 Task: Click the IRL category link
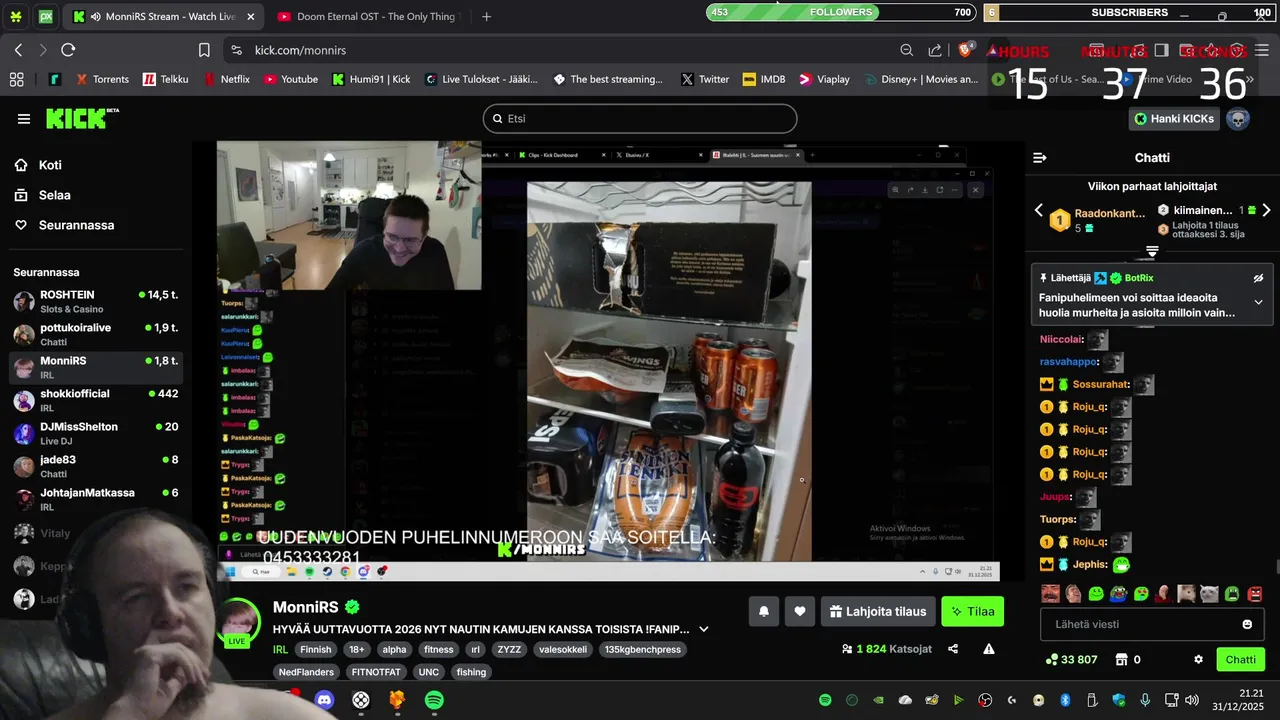(281, 650)
